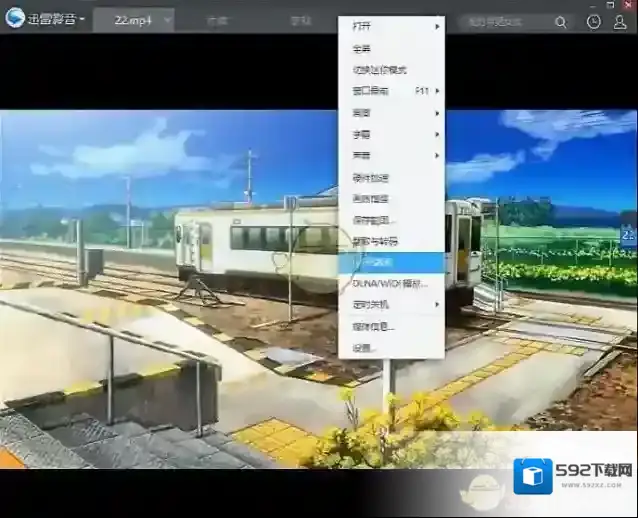638x518 pixels.
Task: Open the dropdown arrow beside 迅雷影音
Action: click(x=82, y=20)
